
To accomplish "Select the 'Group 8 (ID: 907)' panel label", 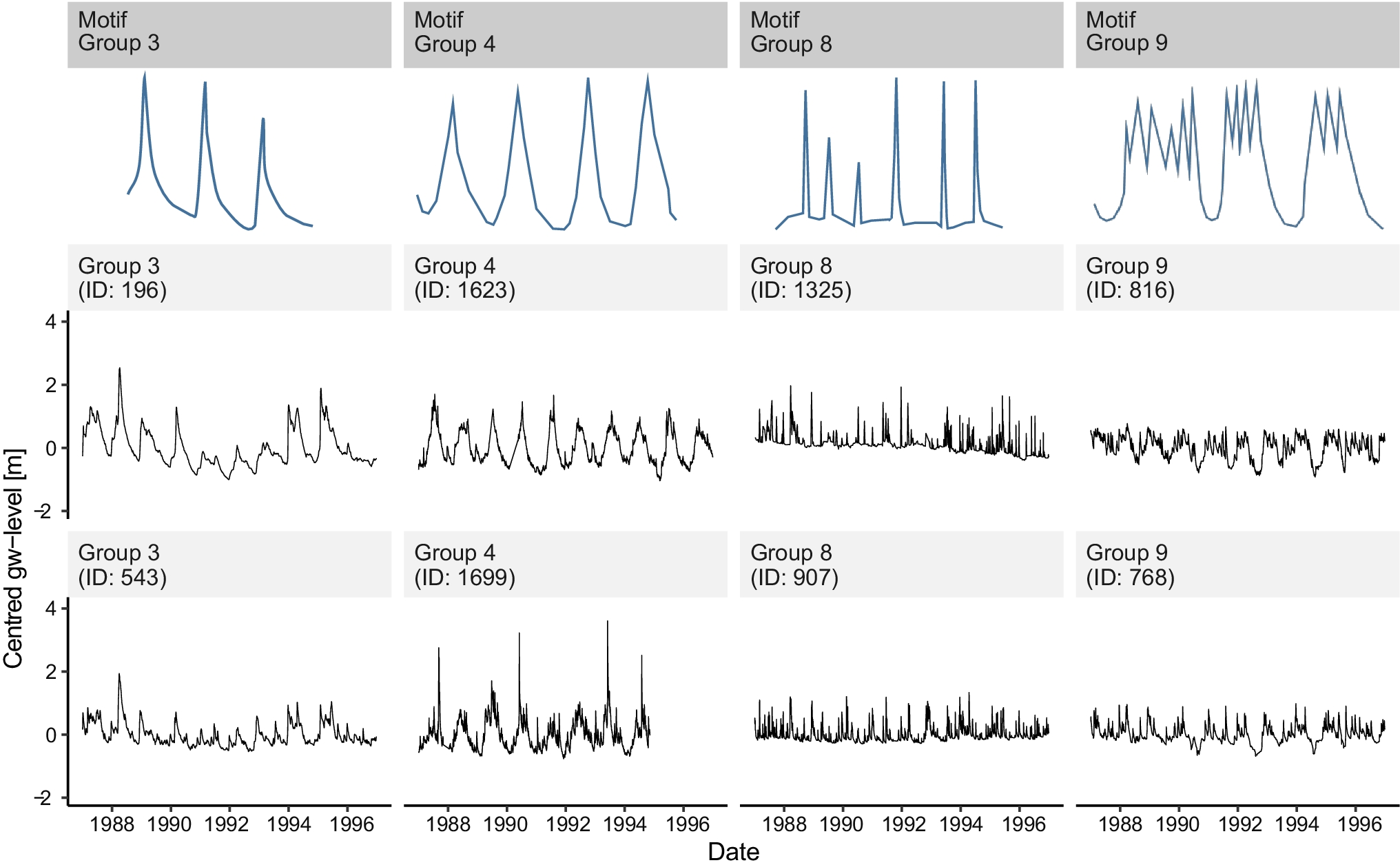I will click(x=902, y=564).
